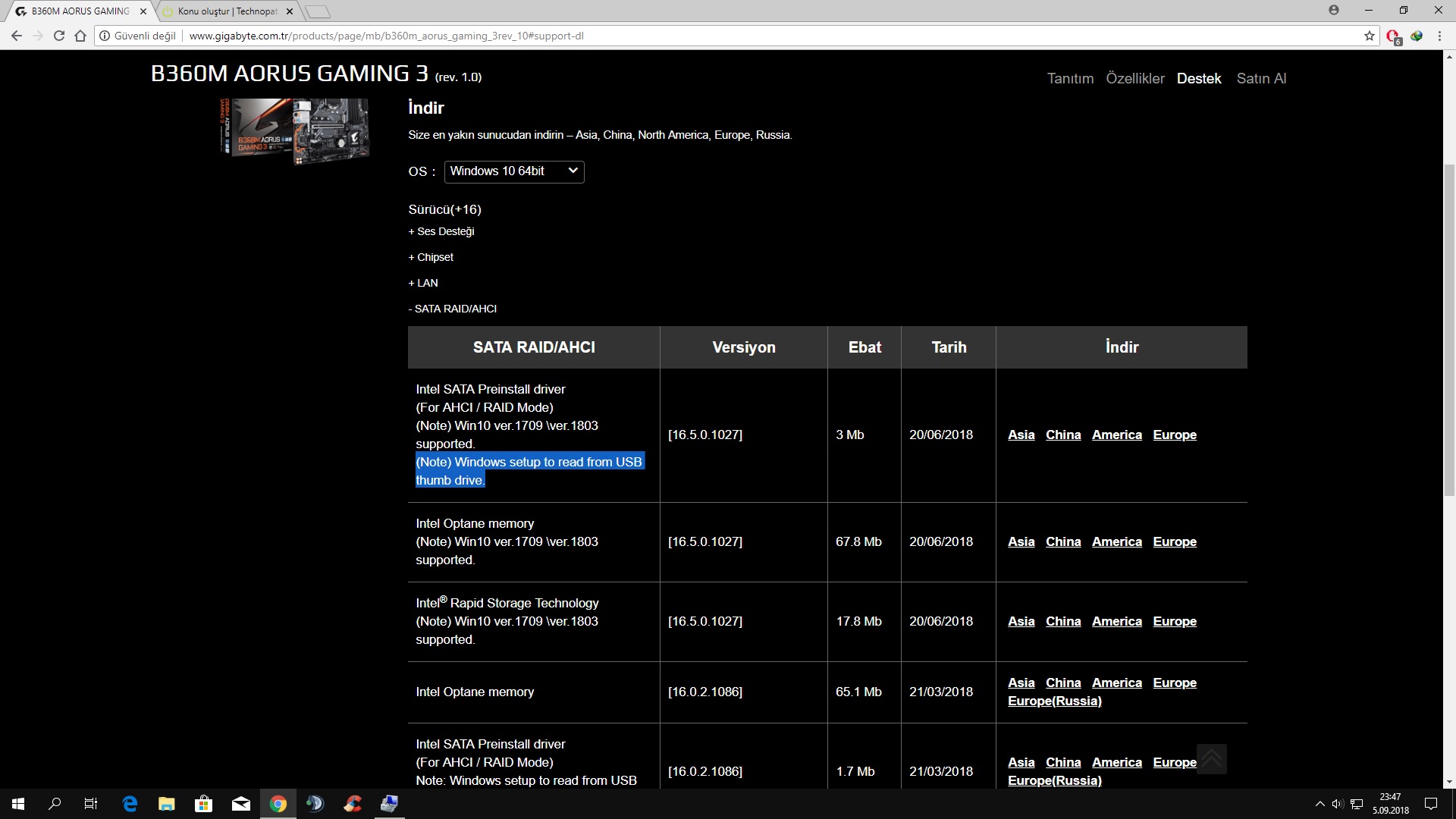This screenshot has width=1456, height=819.
Task: Open File Explorer from taskbar
Action: (x=167, y=804)
